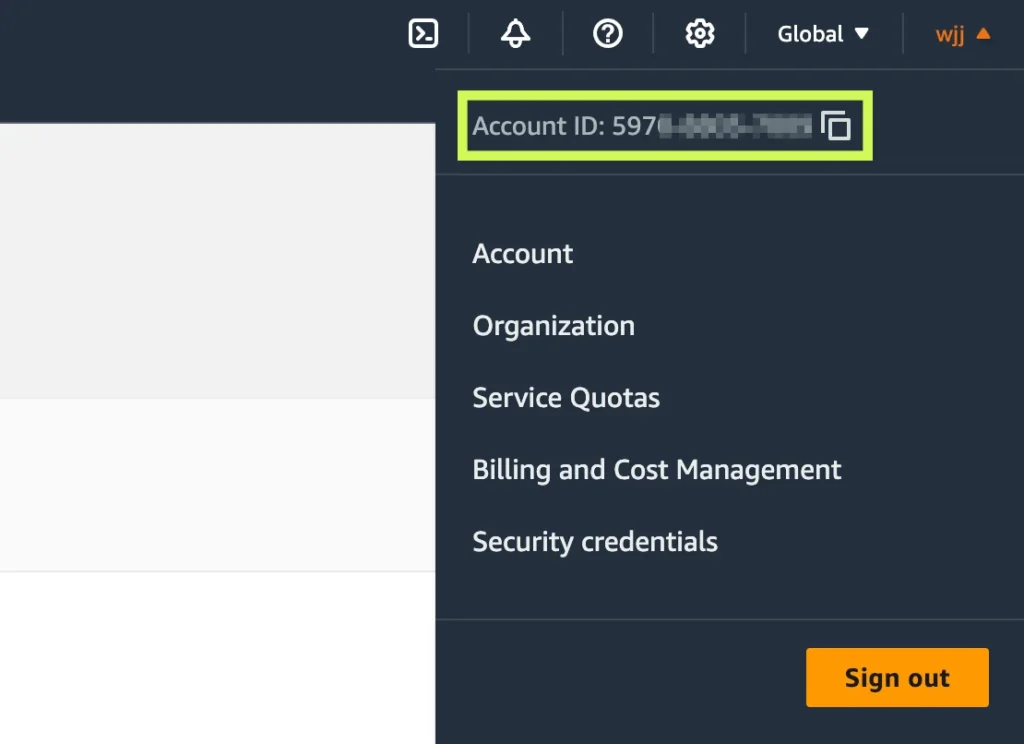Copy the account ID with copy icon
1024x744 pixels.
click(836, 126)
